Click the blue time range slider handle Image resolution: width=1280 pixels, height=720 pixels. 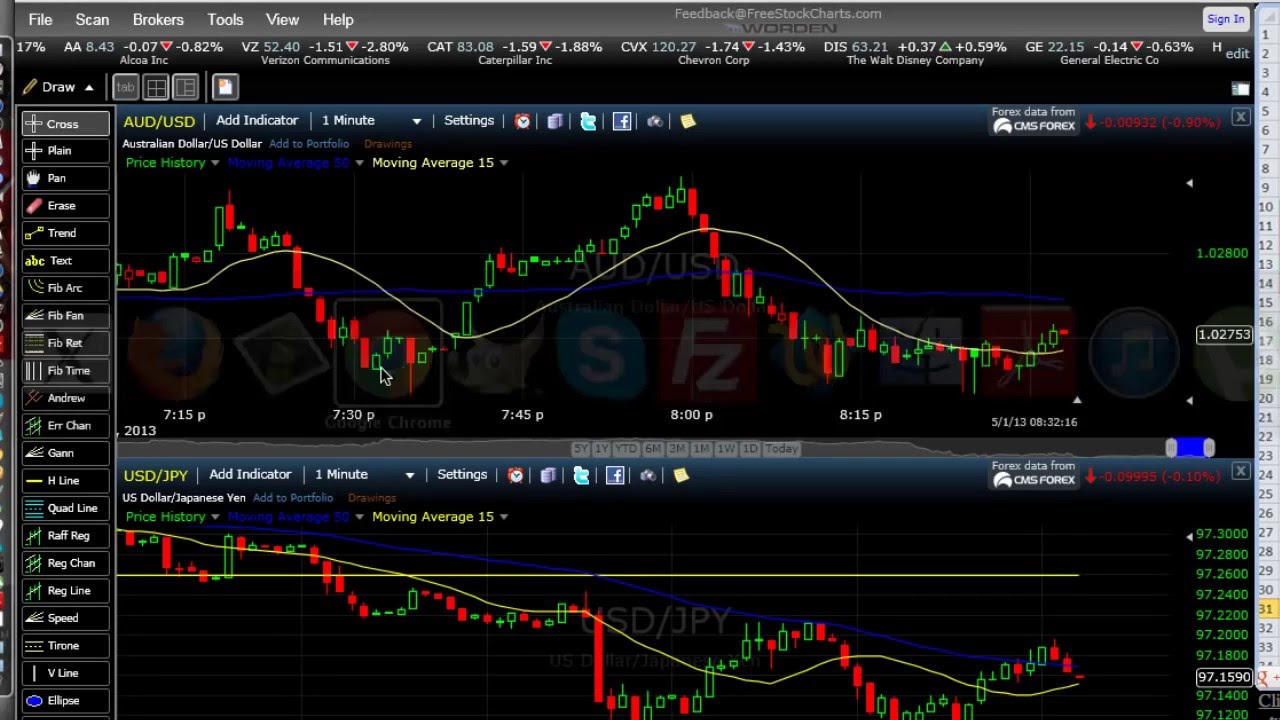pyautogui.click(x=1190, y=448)
